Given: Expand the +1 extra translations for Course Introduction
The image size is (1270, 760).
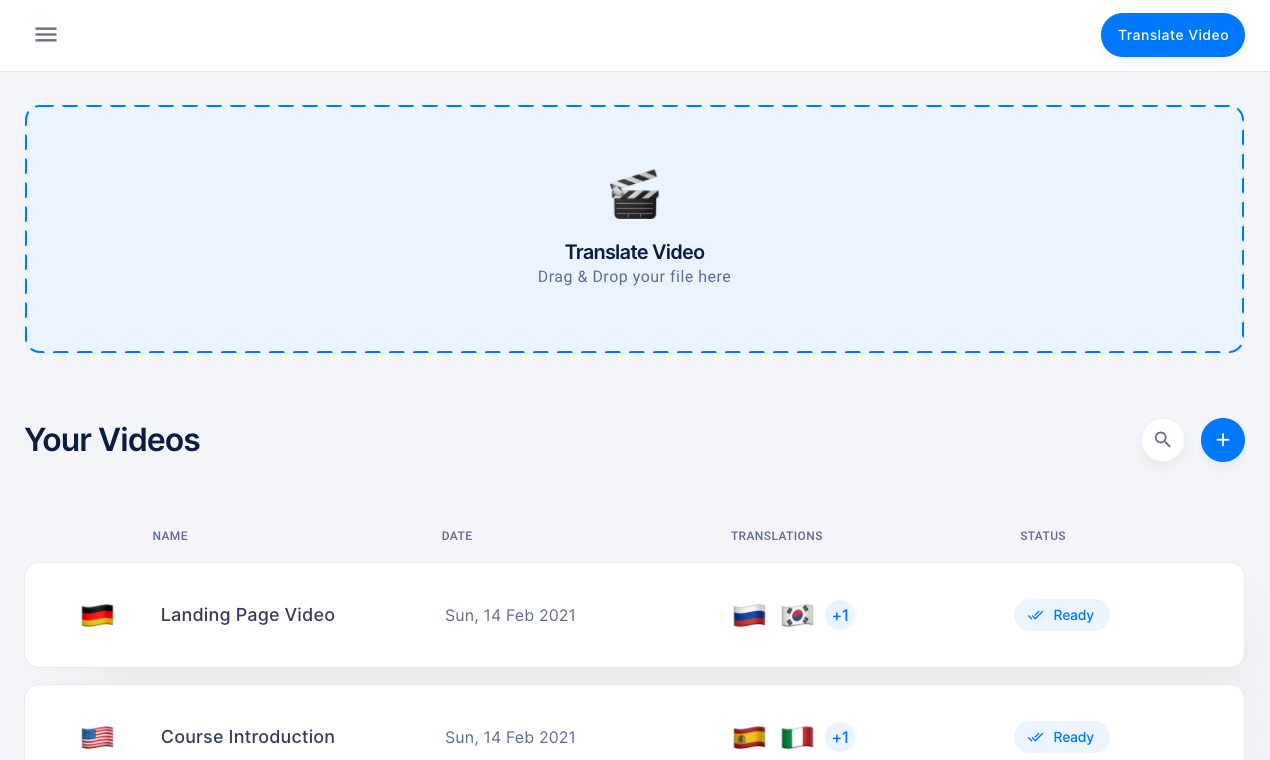Looking at the screenshot, I should (x=840, y=737).
